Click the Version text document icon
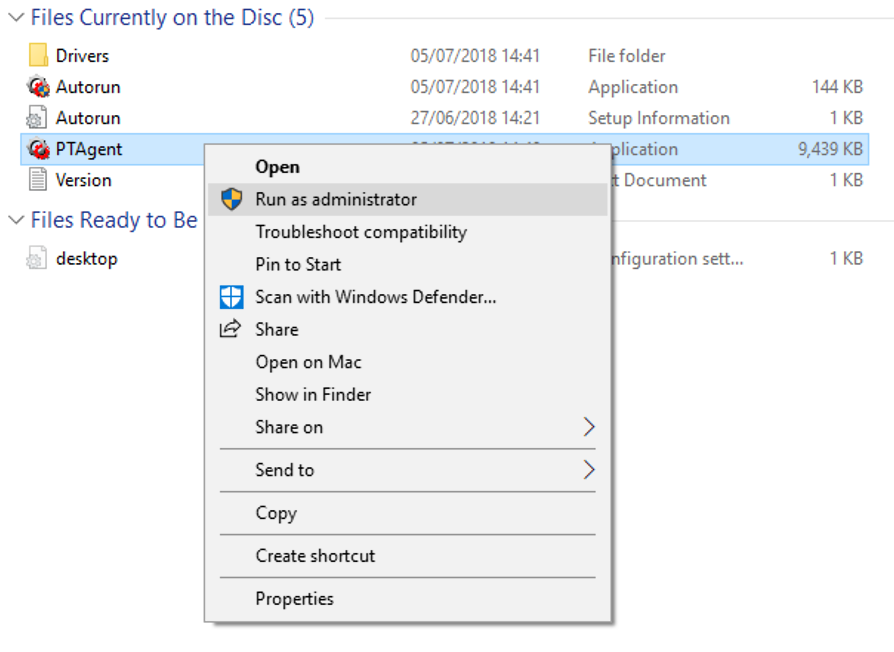Viewport: 894px width, 652px height. pyautogui.click(x=38, y=180)
